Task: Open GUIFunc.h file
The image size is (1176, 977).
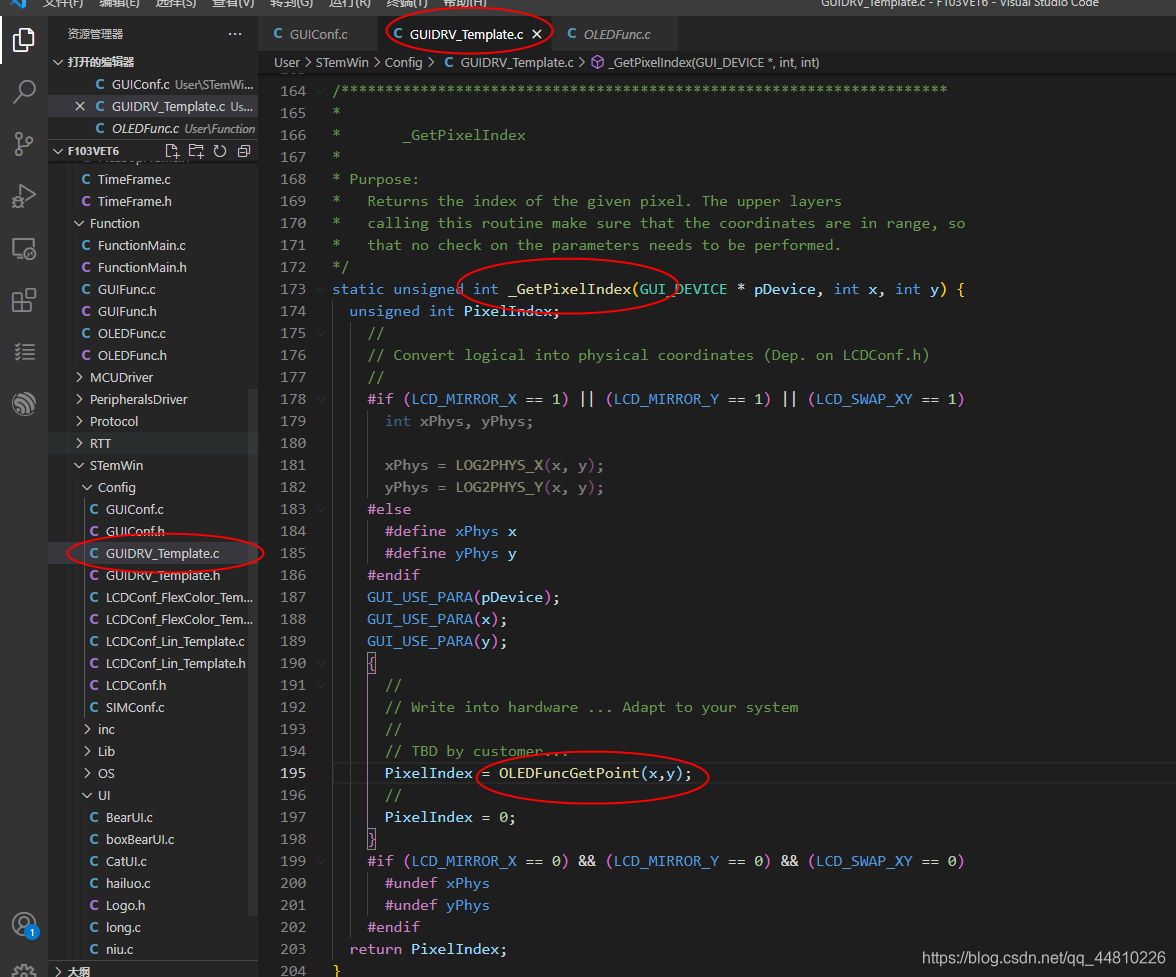Action: [127, 311]
